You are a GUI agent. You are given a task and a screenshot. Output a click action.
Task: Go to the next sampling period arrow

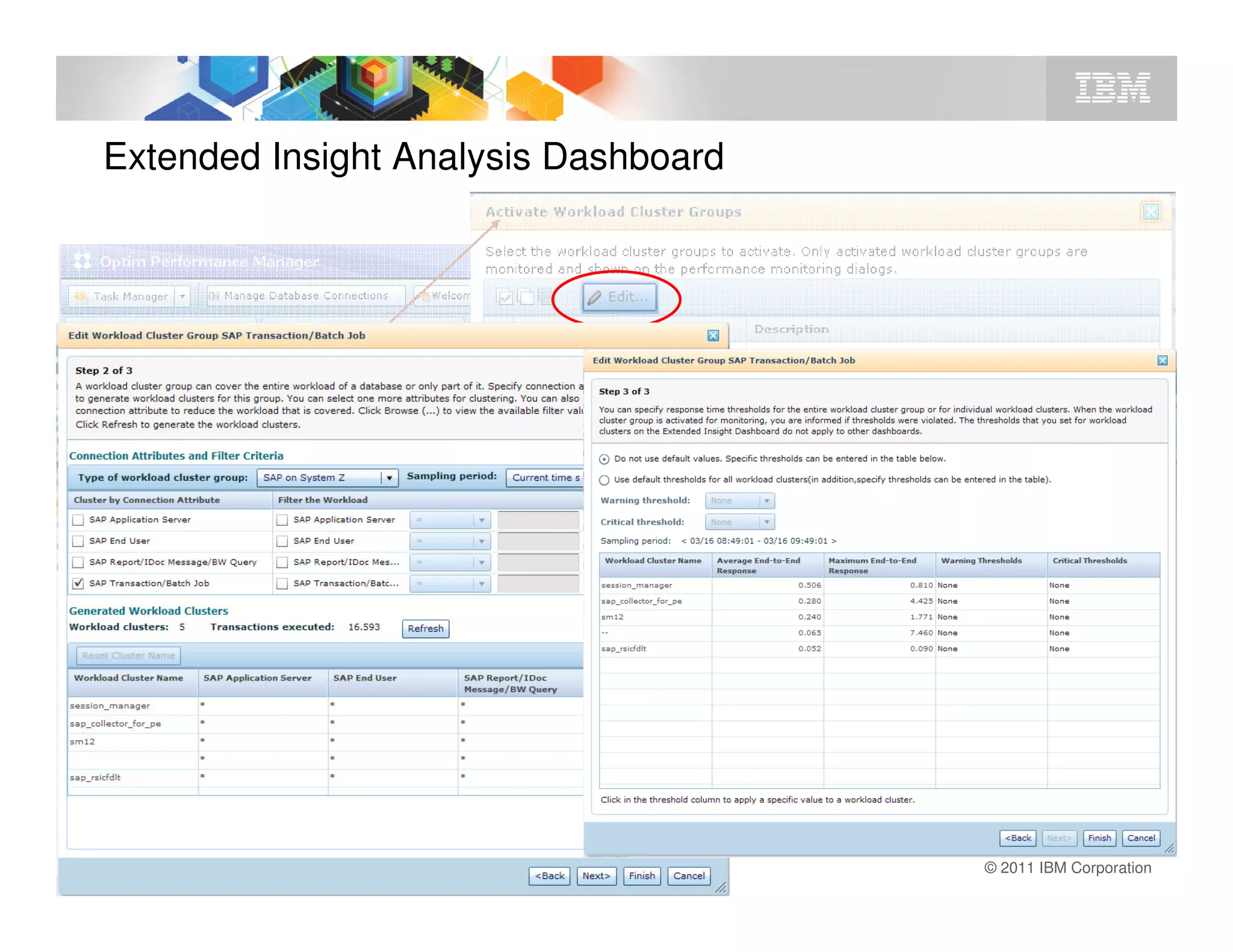tap(834, 541)
